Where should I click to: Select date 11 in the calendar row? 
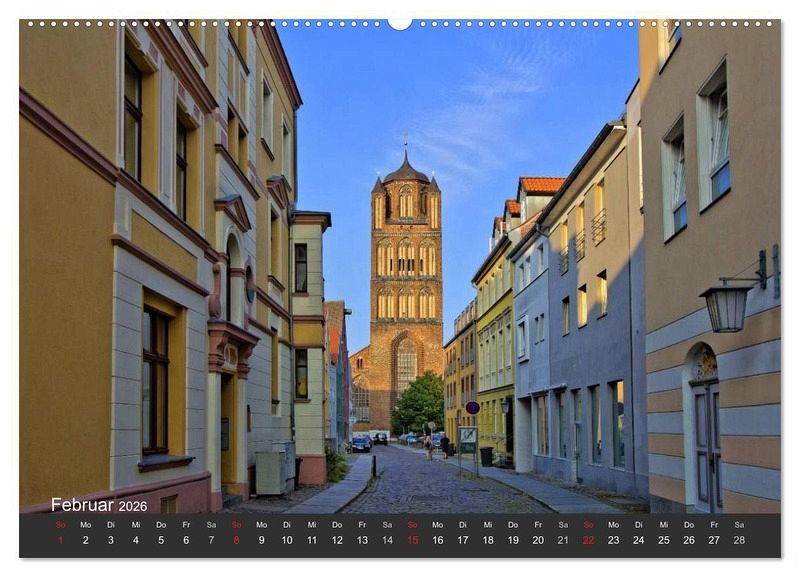click(311, 540)
